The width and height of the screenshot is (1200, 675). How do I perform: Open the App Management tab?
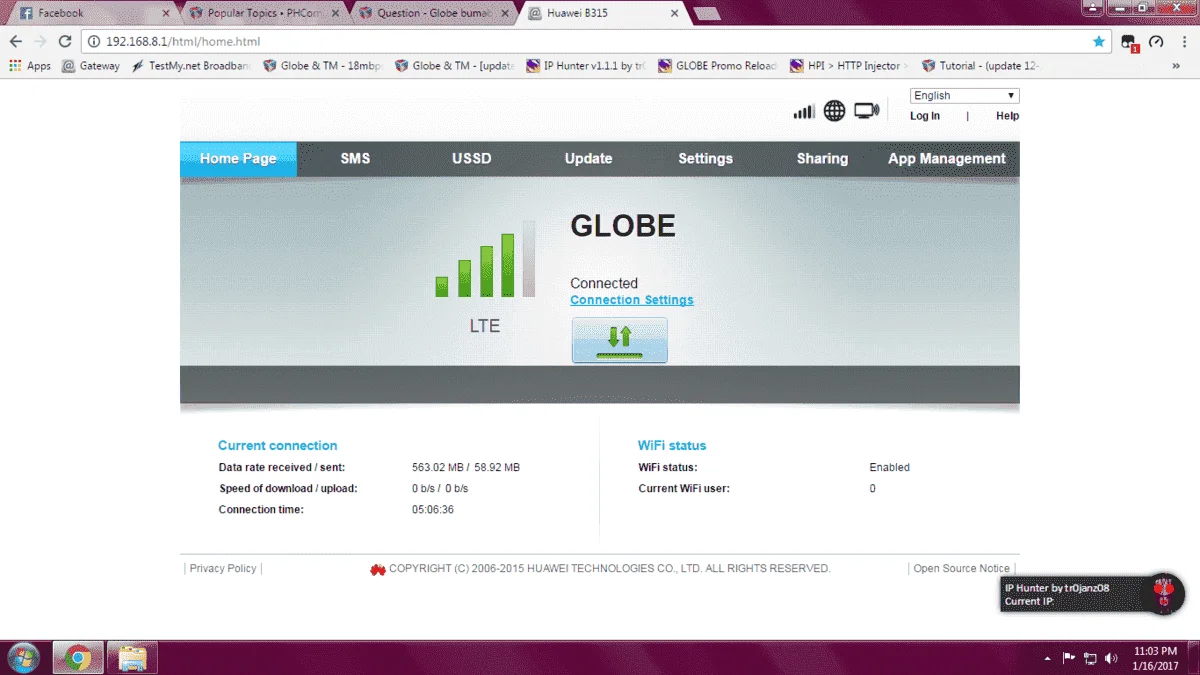[947, 158]
